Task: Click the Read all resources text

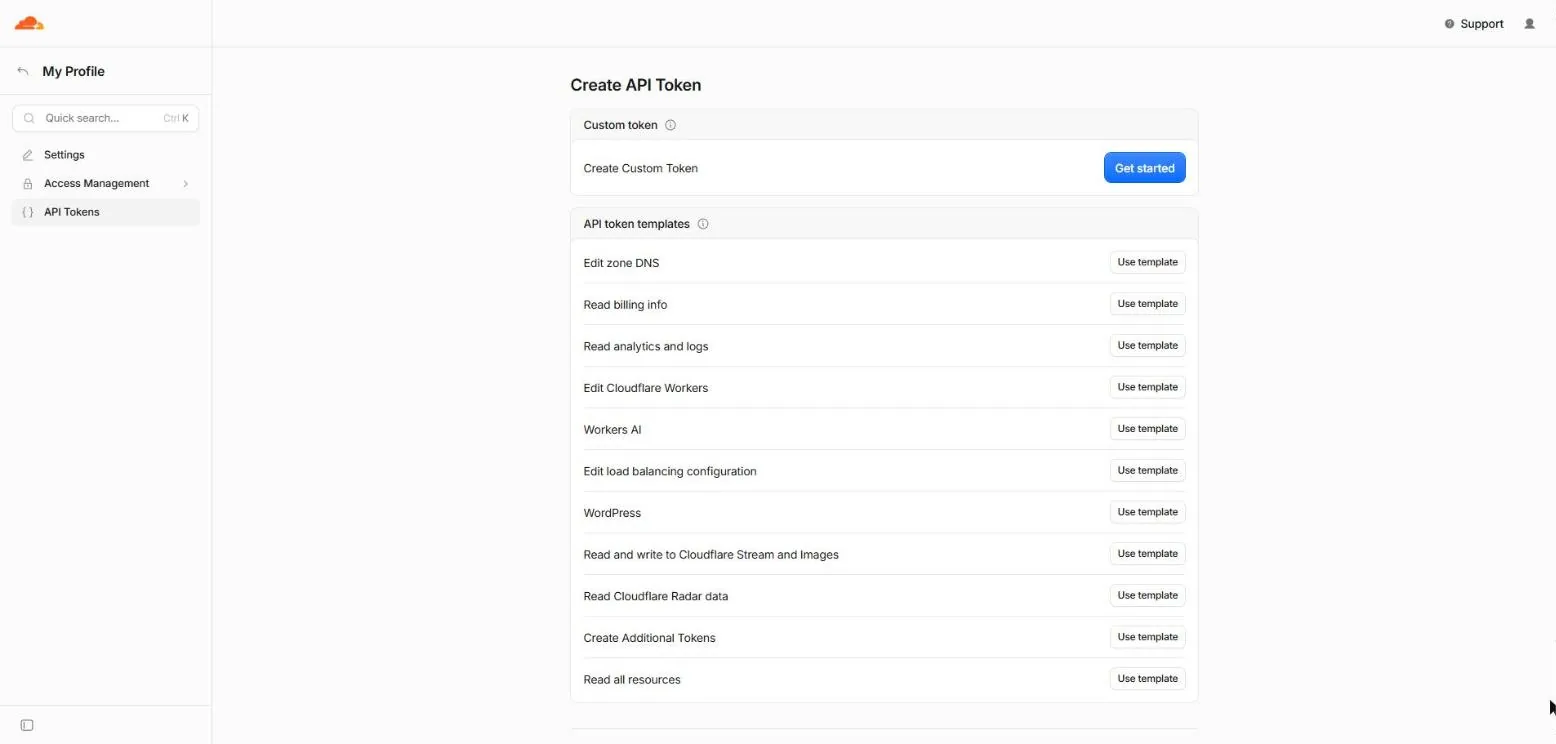Action: [632, 680]
